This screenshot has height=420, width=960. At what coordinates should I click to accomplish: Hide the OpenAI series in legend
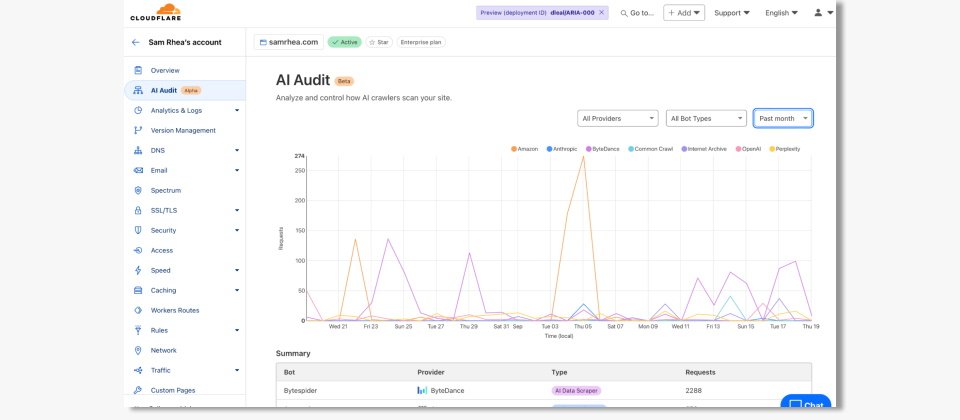click(748, 148)
